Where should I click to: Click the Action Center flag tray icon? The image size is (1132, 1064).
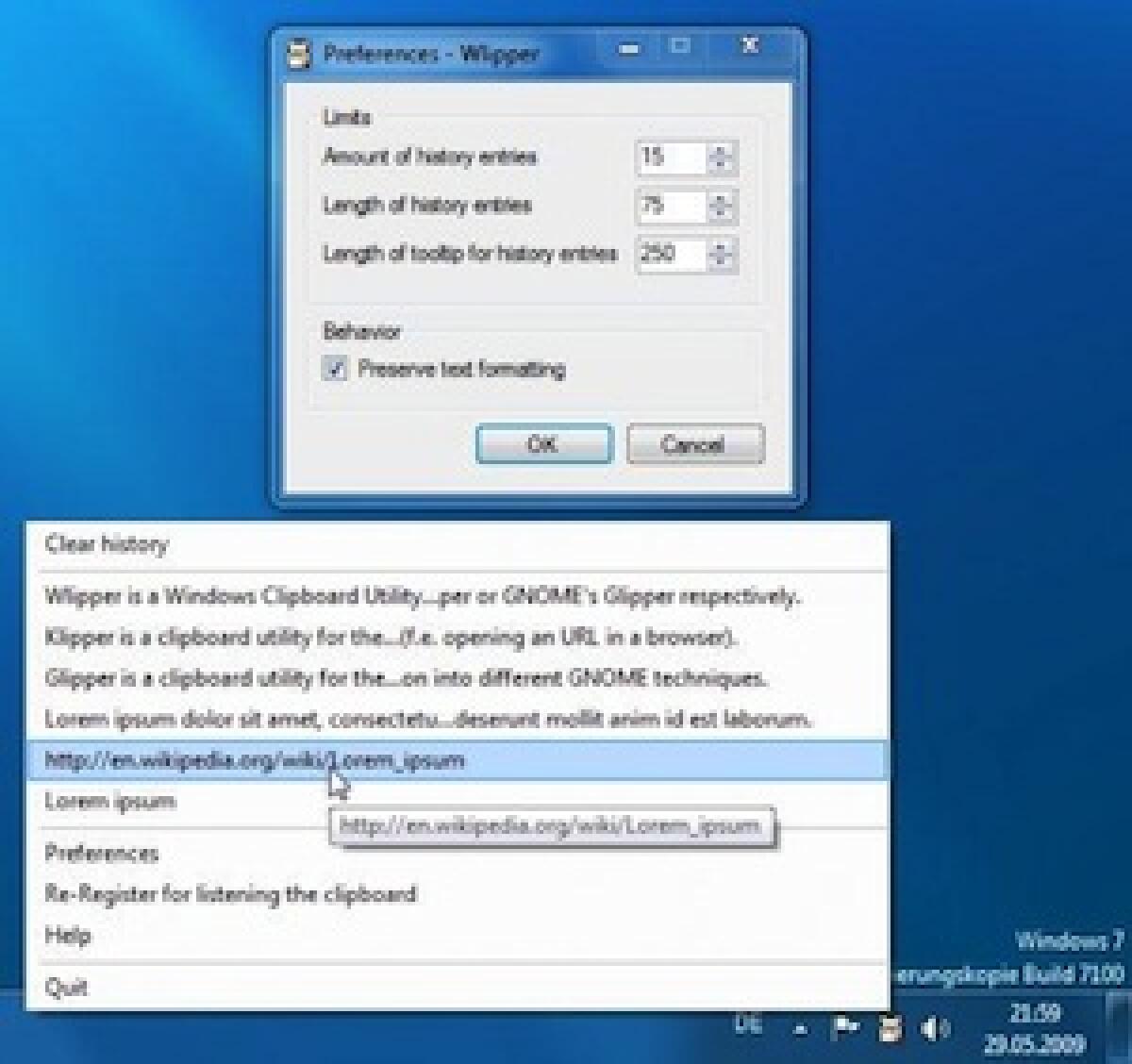(x=845, y=1027)
